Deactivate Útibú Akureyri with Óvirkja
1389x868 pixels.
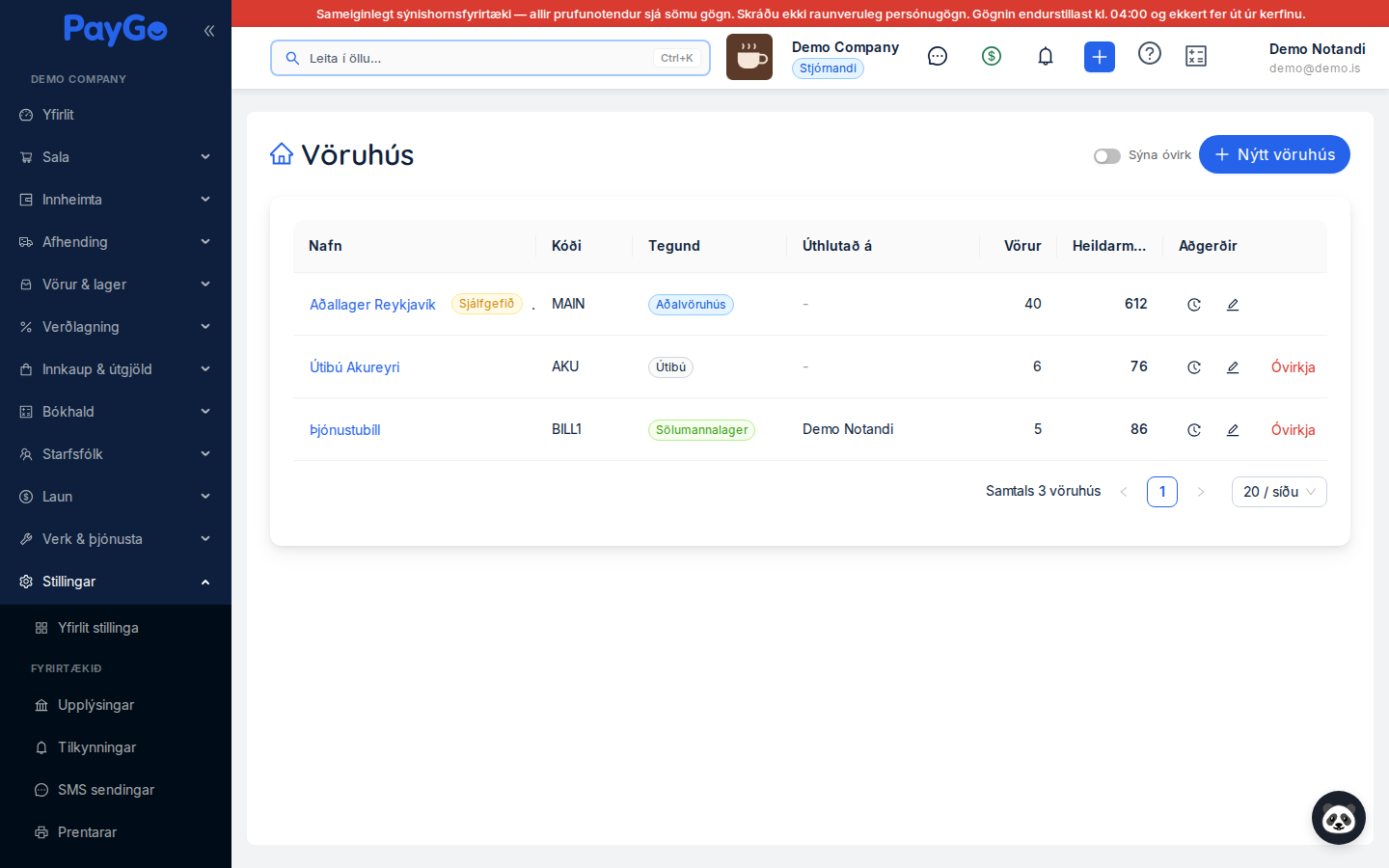coord(1293,367)
